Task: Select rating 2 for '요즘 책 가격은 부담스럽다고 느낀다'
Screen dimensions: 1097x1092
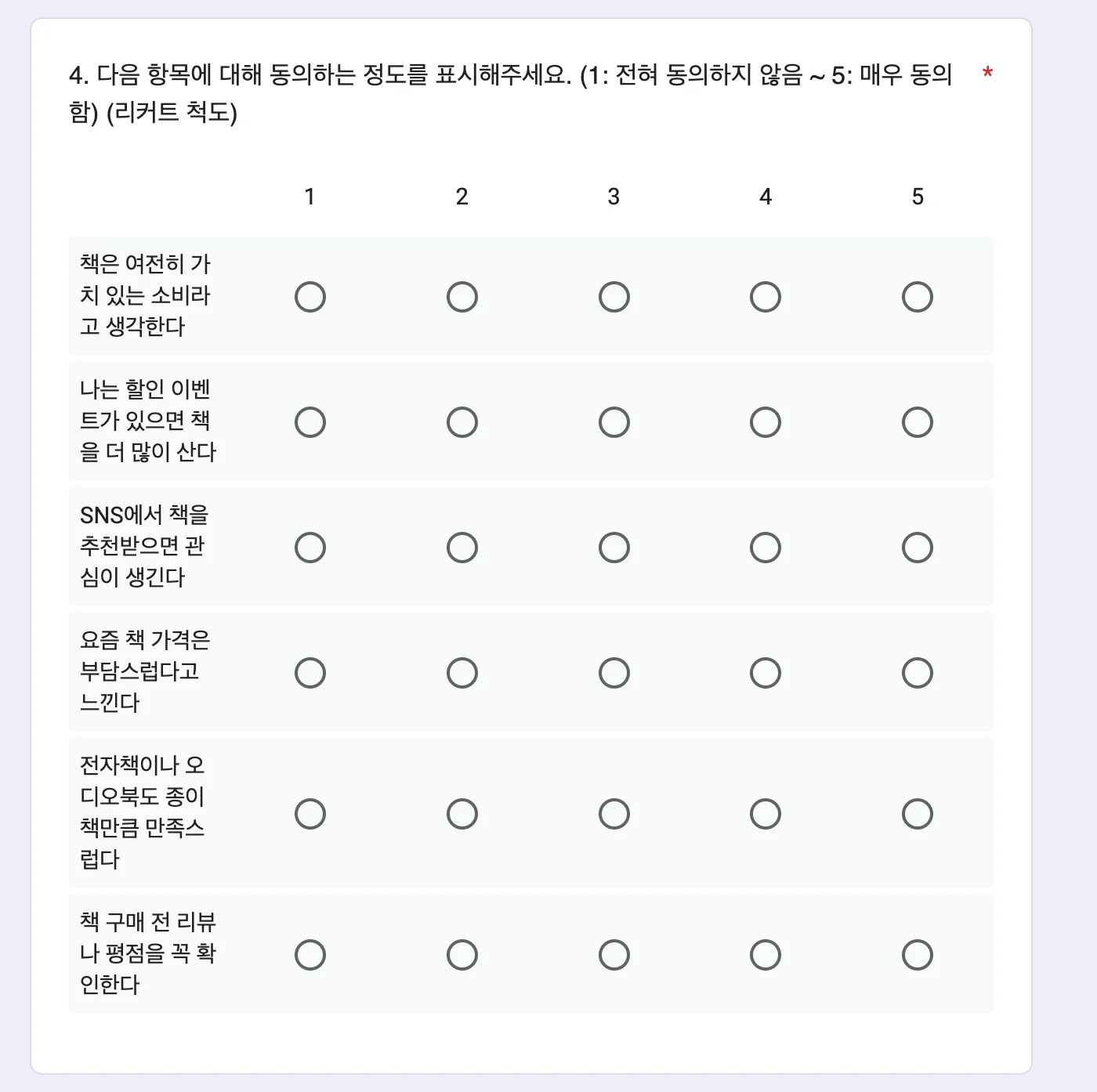Action: (462, 671)
